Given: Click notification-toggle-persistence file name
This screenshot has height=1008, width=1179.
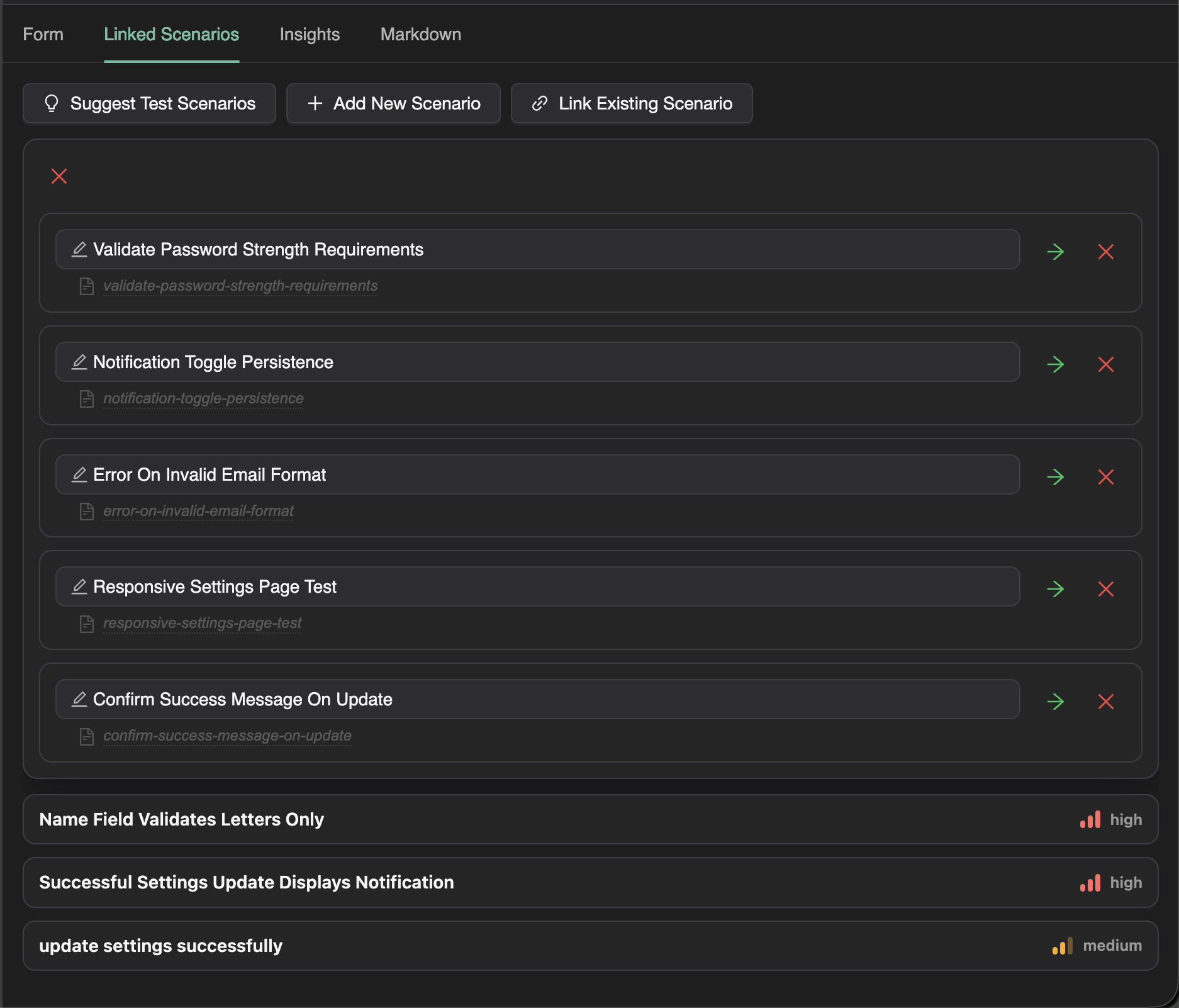Looking at the screenshot, I should (x=203, y=399).
